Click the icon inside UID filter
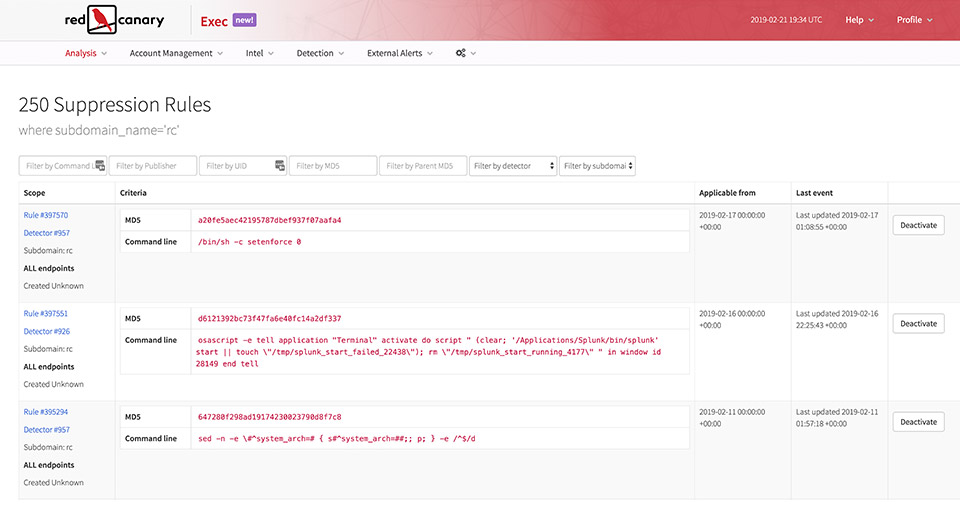The image size is (960, 517). 280,166
